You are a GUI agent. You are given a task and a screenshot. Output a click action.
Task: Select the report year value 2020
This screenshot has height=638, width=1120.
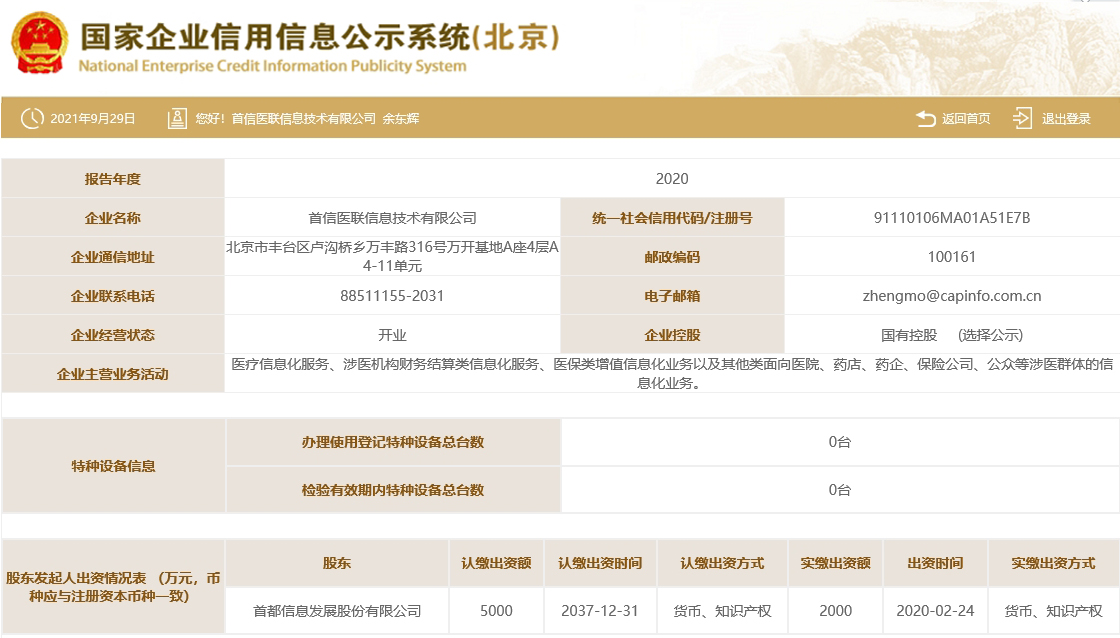click(672, 179)
